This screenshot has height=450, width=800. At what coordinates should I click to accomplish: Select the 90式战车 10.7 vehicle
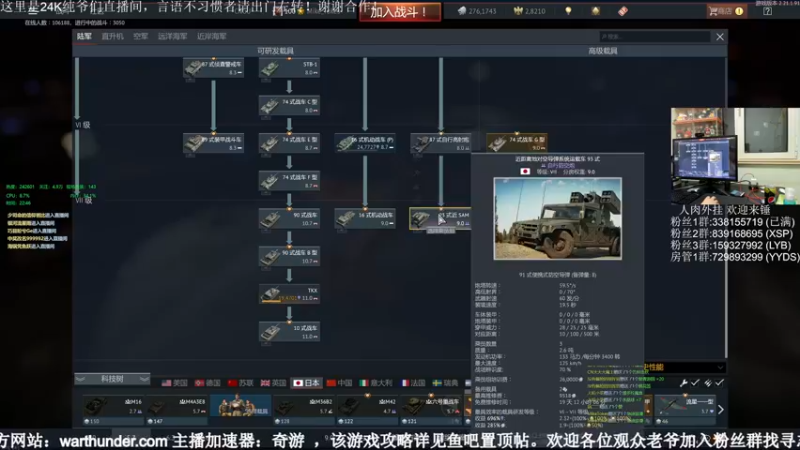click(289, 219)
